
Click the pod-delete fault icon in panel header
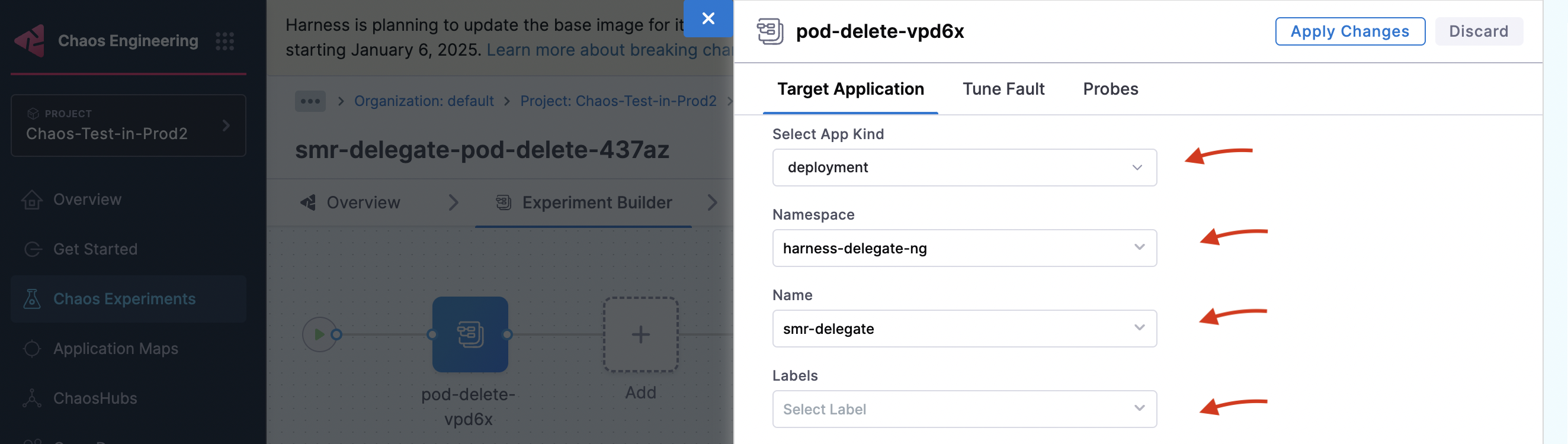tap(770, 31)
